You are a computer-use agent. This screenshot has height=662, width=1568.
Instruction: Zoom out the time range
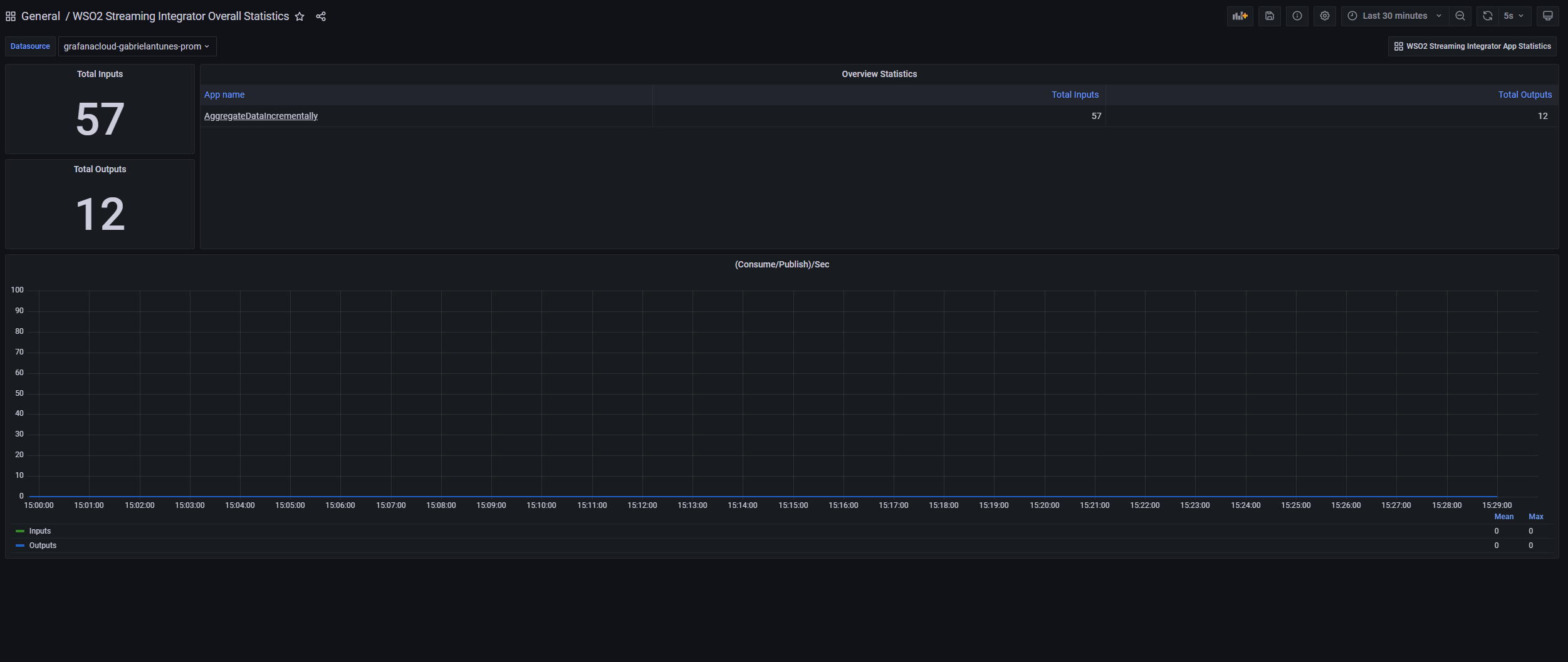1460,16
